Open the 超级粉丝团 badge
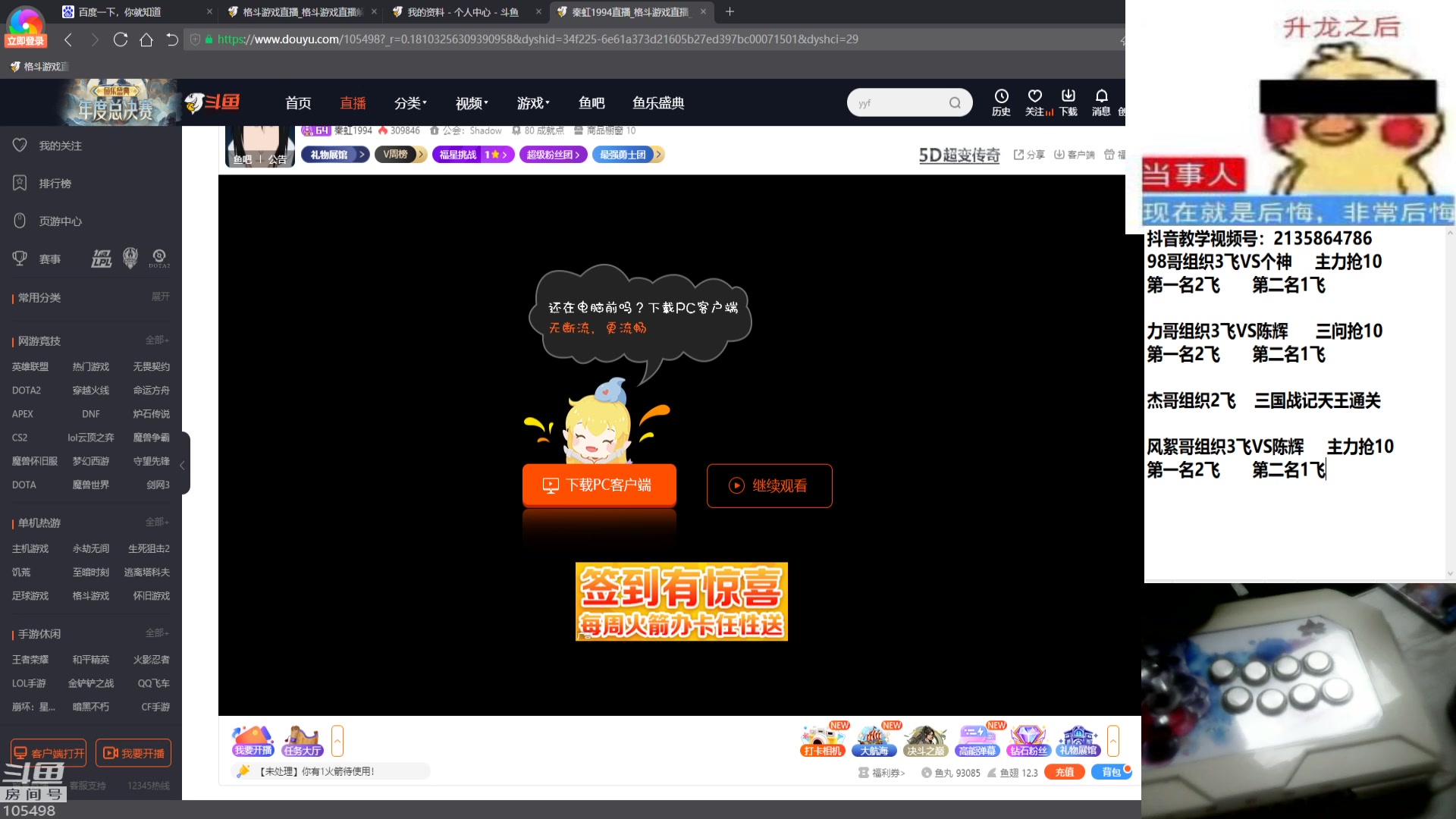Image resolution: width=1456 pixels, height=819 pixels. point(554,155)
